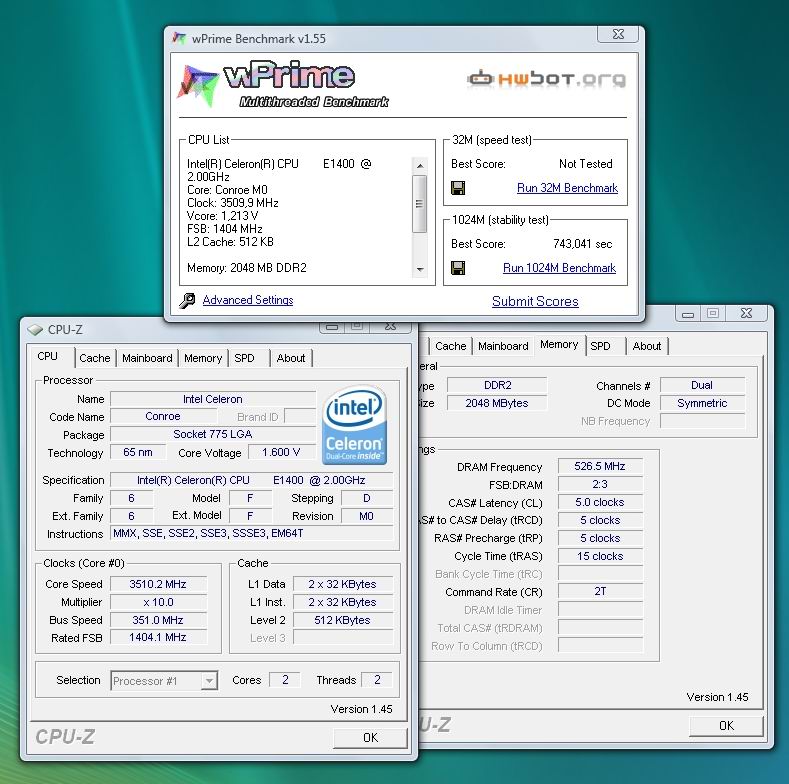The image size is (789, 784).
Task: Click the Threads count field
Action: click(x=377, y=680)
